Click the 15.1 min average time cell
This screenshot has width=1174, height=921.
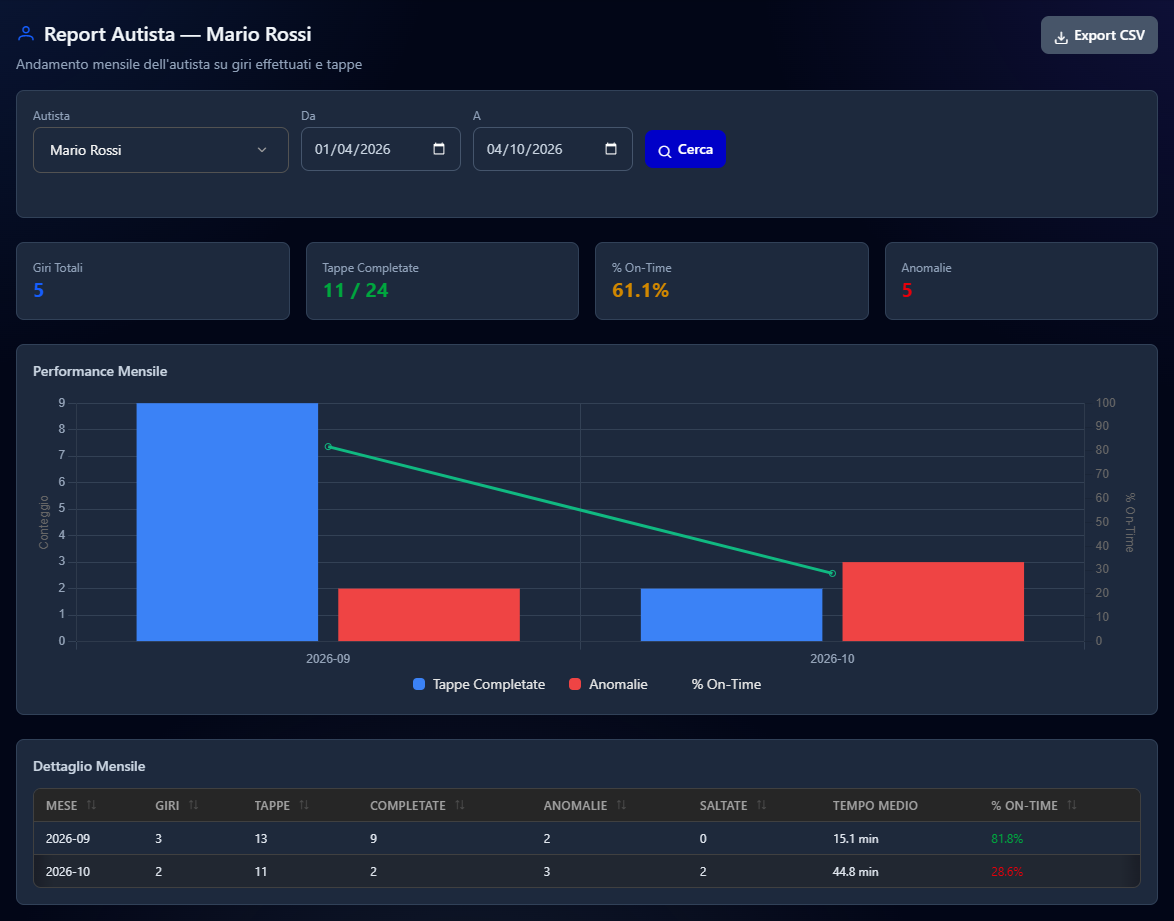pyautogui.click(x=856, y=839)
